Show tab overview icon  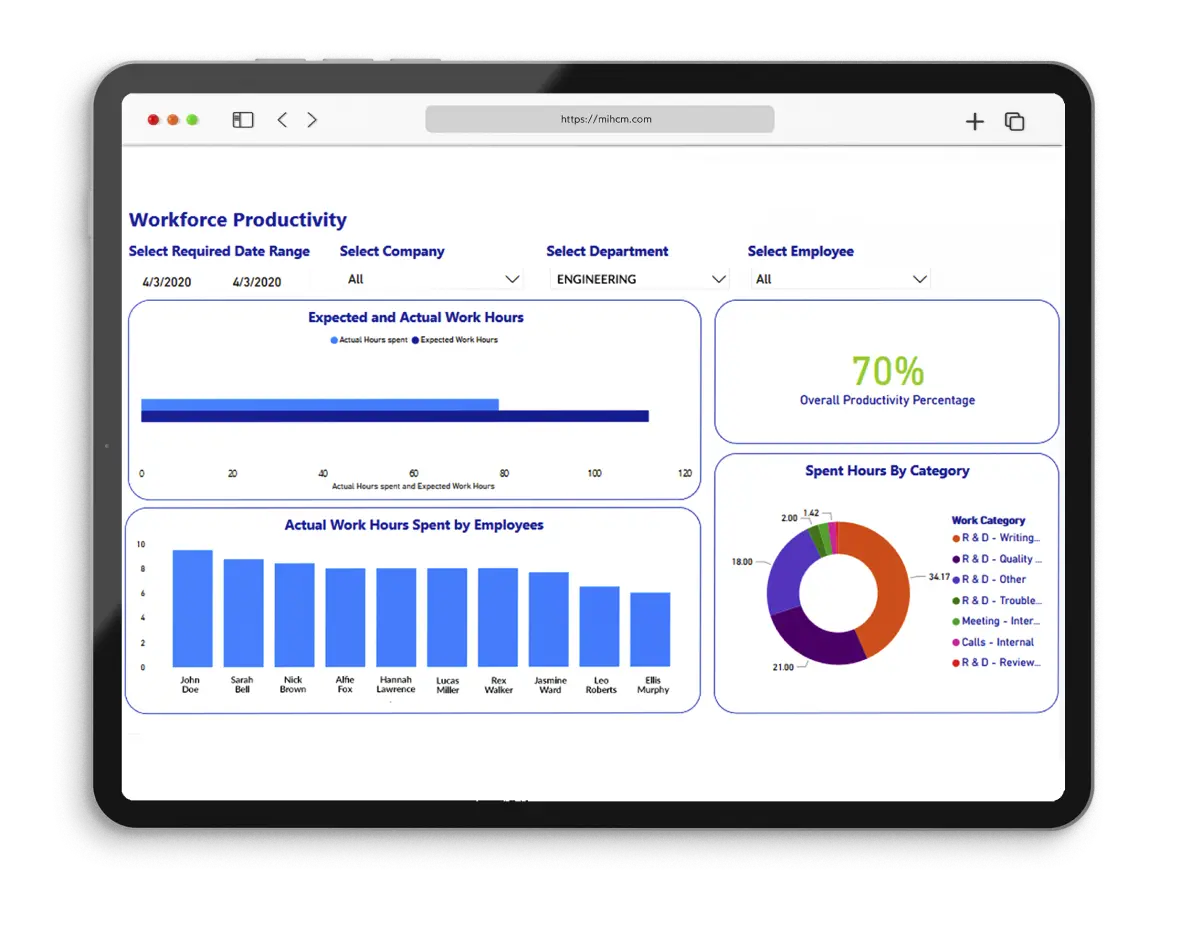coord(1014,122)
